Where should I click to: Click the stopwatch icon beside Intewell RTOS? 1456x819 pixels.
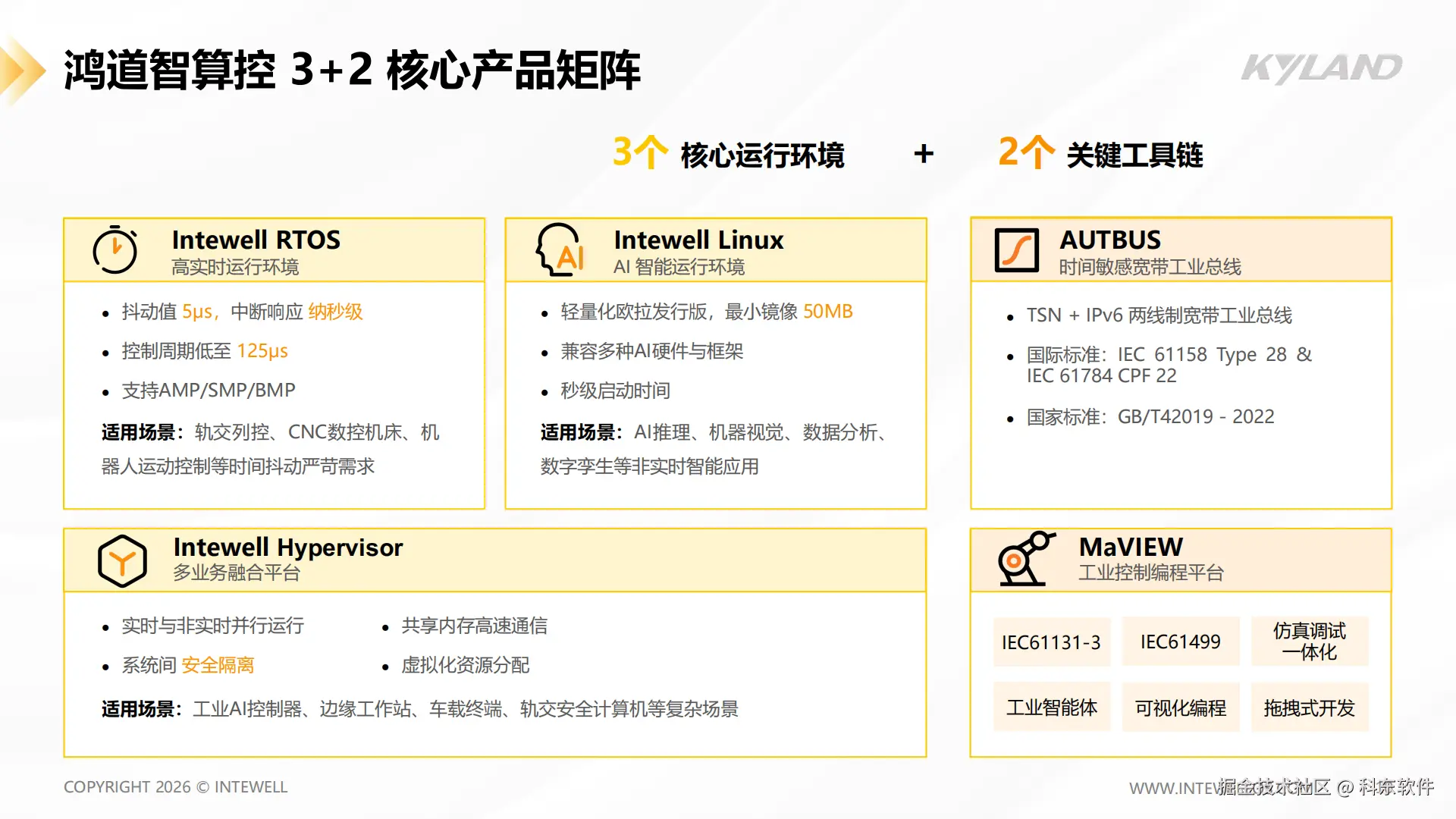tap(115, 249)
